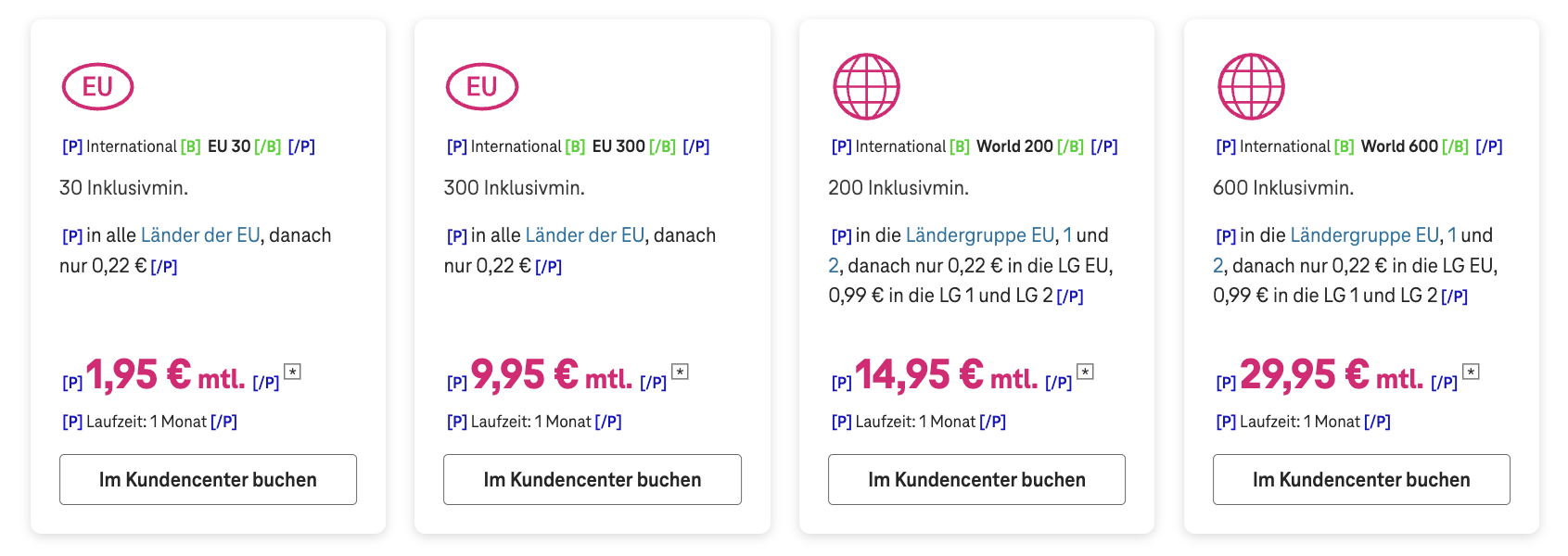
Task: Book World 600 via Im Kundencenter buchen
Action: click(x=1361, y=479)
